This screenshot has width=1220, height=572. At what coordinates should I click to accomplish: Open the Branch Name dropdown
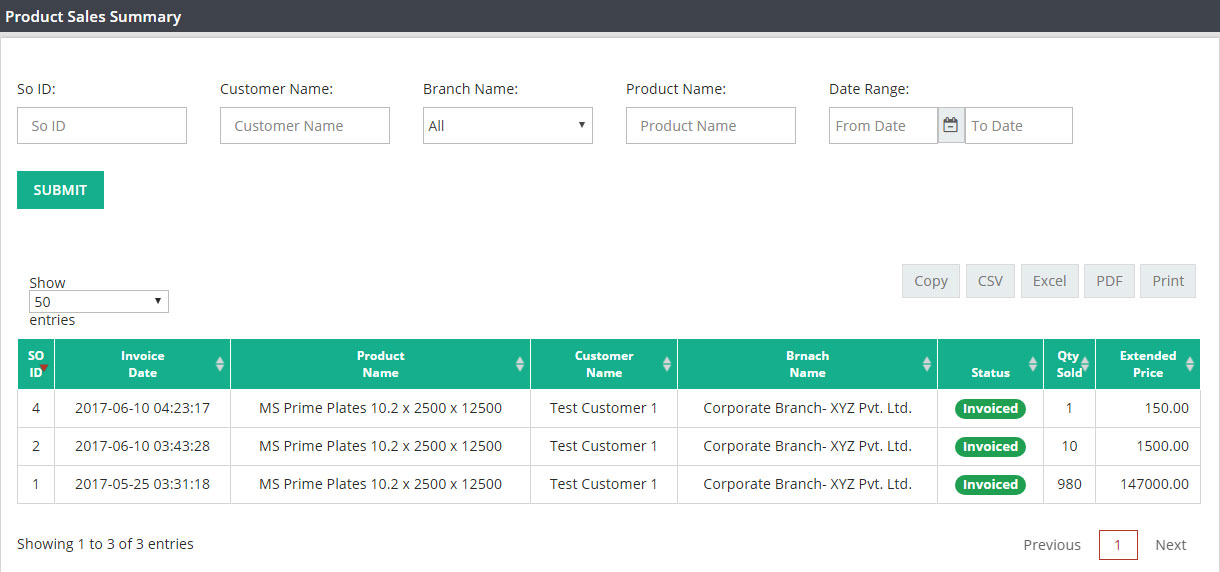(x=508, y=126)
